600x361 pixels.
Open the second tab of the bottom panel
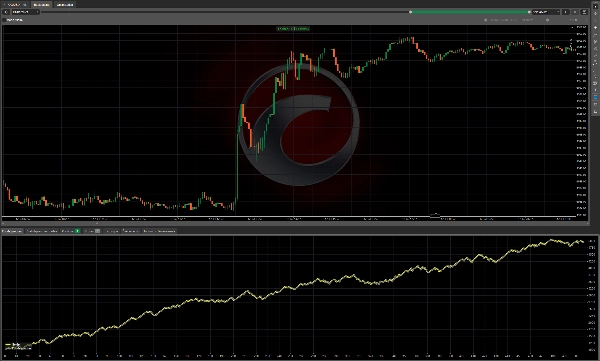42,231
